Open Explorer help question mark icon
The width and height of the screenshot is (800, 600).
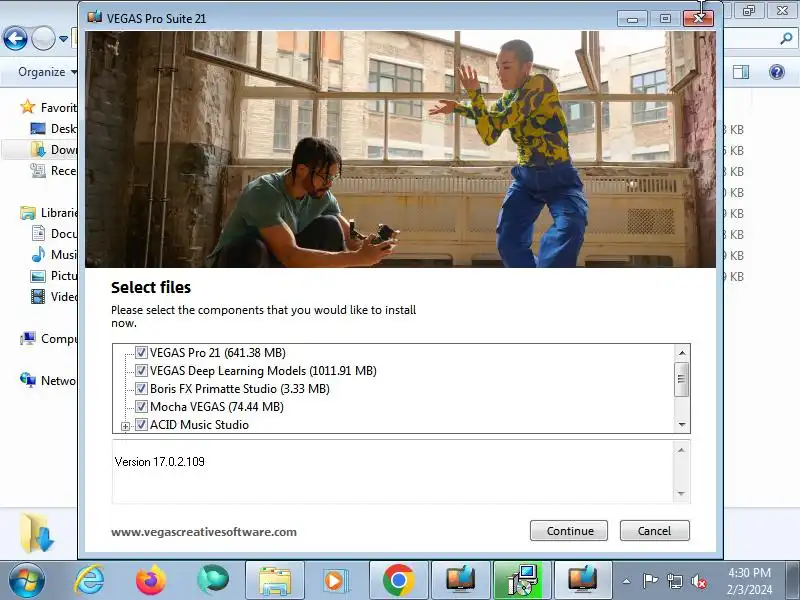(777, 72)
